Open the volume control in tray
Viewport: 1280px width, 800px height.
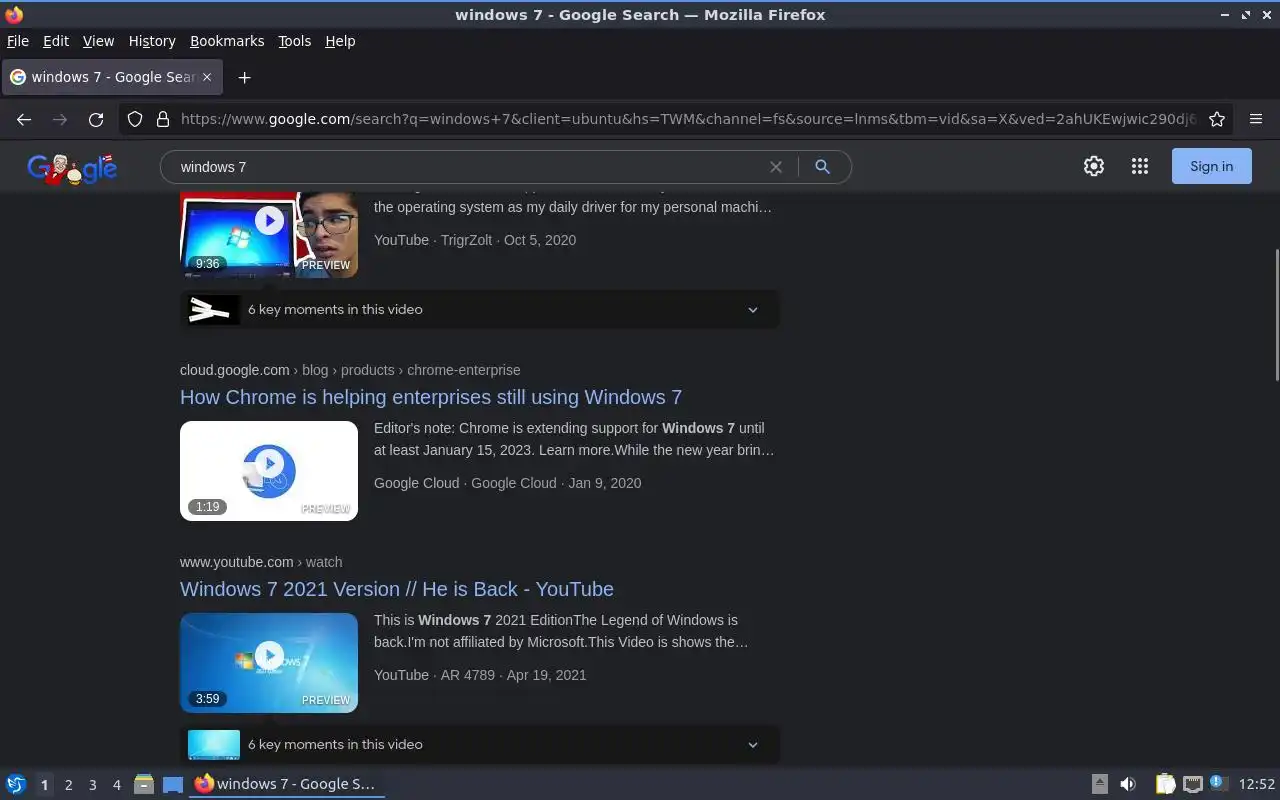pyautogui.click(x=1128, y=784)
